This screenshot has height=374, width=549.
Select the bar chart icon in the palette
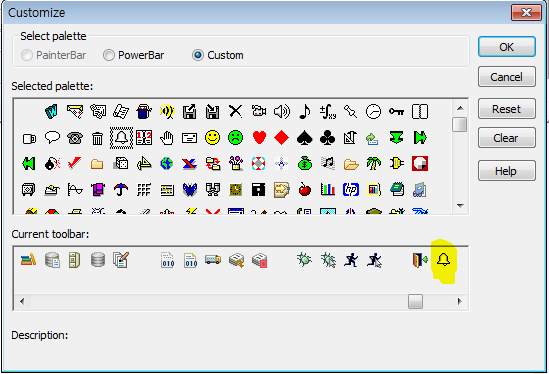328,189
